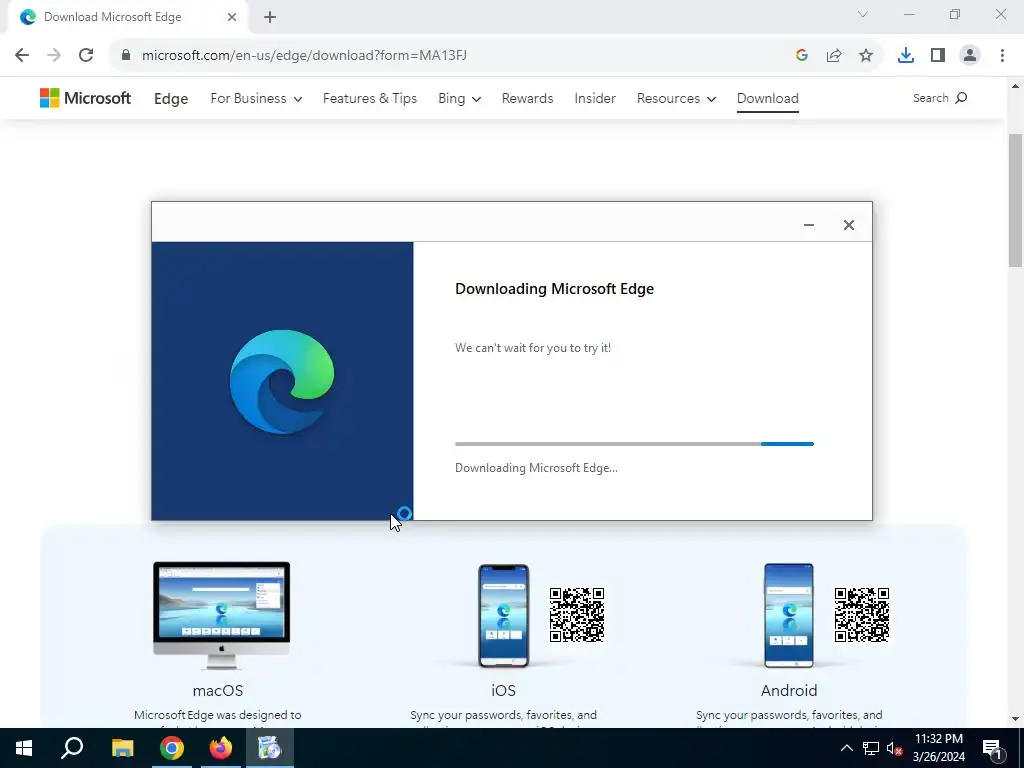Click the Android phone image

789,616
